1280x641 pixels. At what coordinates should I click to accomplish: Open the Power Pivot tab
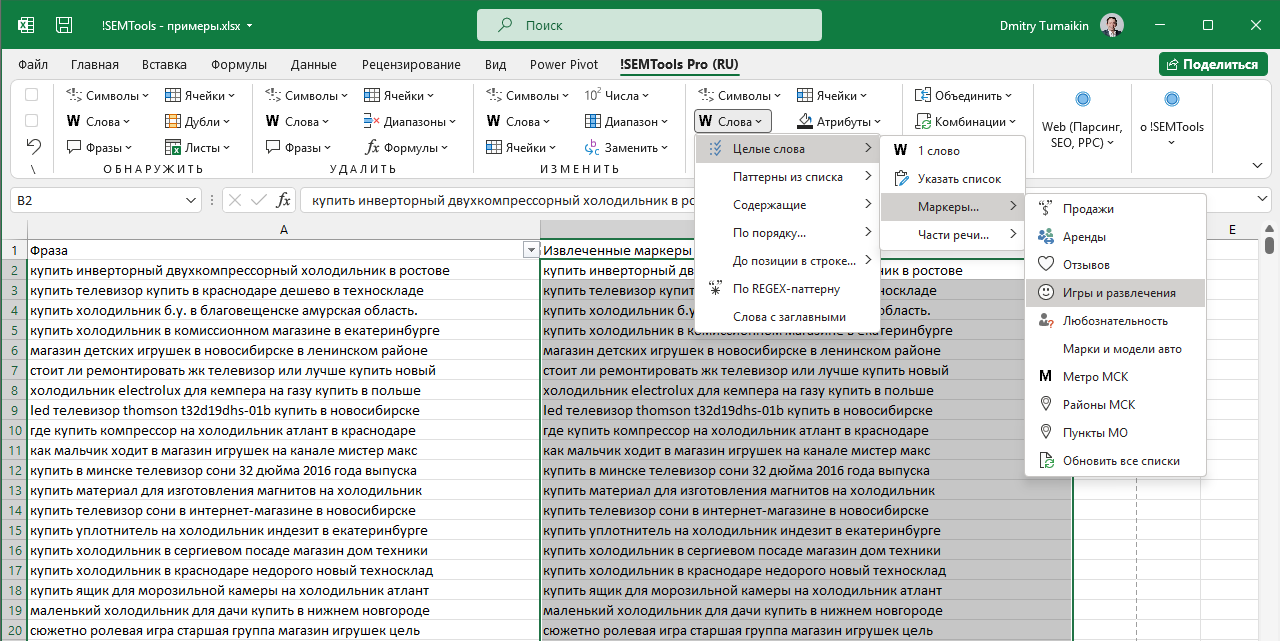click(564, 64)
